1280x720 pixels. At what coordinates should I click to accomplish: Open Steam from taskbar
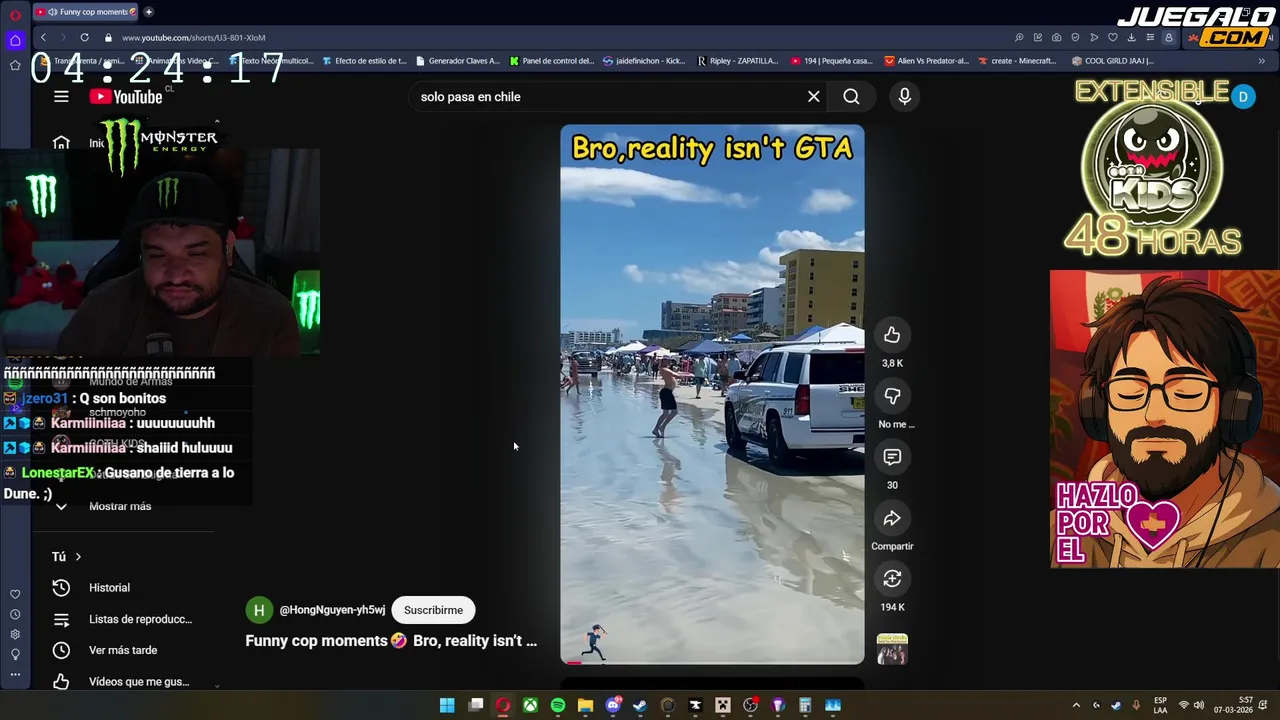pos(640,706)
